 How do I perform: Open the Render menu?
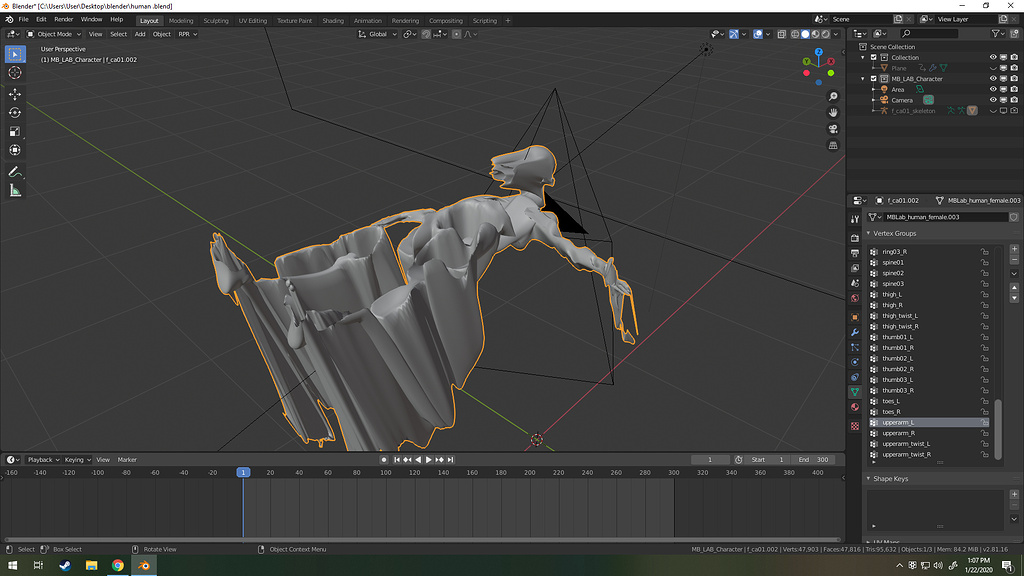pyautogui.click(x=63, y=20)
